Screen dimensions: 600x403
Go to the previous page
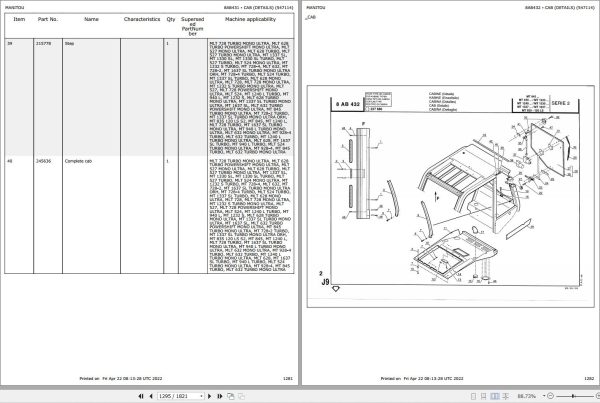[151, 396]
